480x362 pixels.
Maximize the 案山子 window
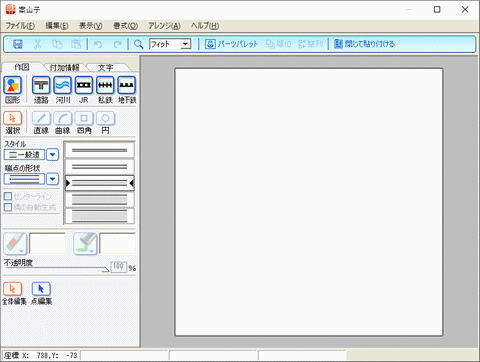(437, 9)
